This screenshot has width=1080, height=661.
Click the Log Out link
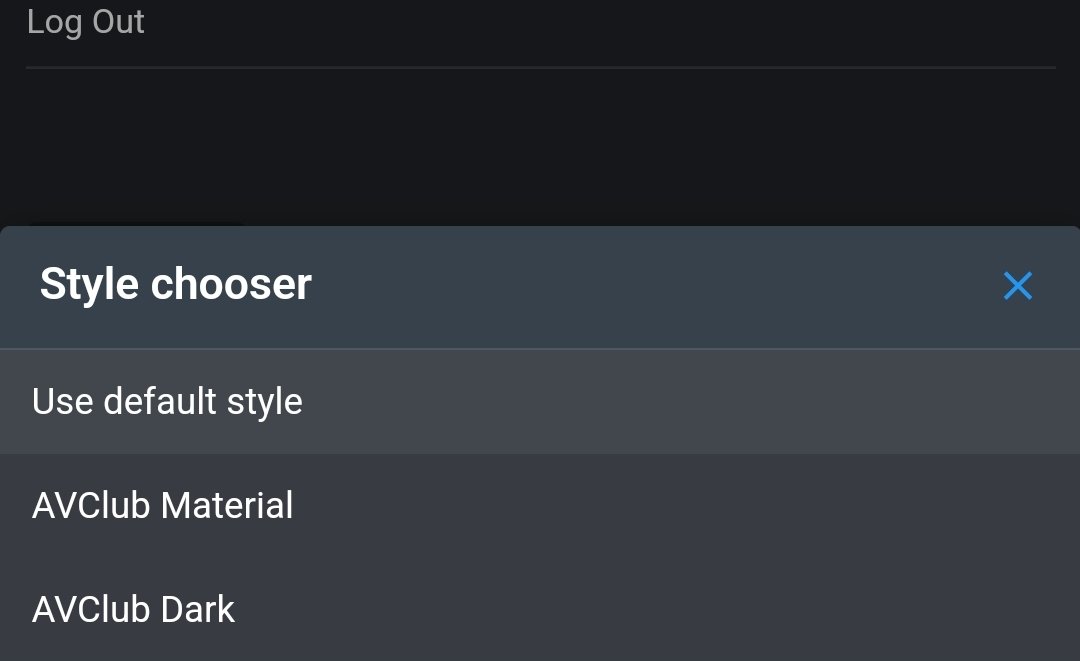[x=86, y=22]
